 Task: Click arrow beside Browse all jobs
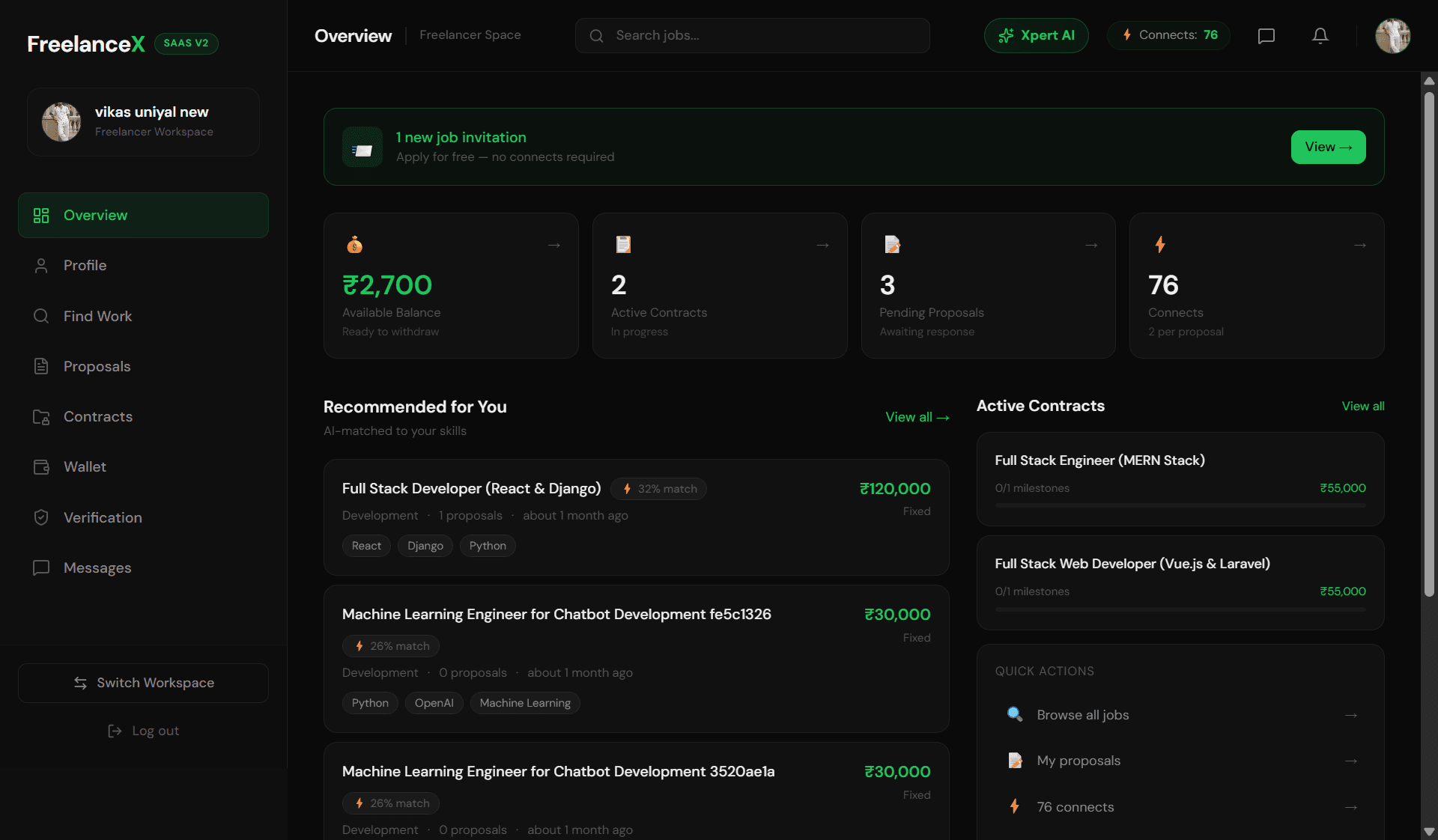point(1351,715)
